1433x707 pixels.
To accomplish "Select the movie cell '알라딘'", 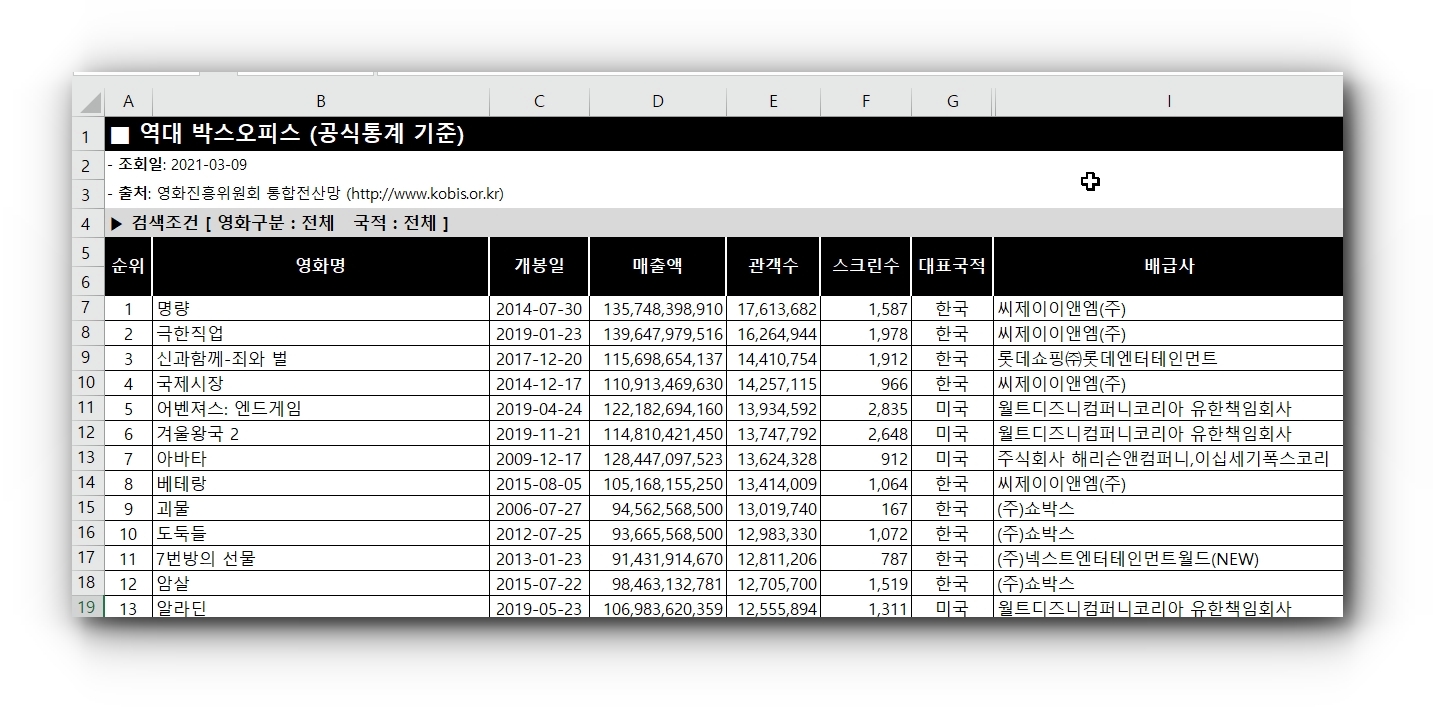I will coord(321,607).
